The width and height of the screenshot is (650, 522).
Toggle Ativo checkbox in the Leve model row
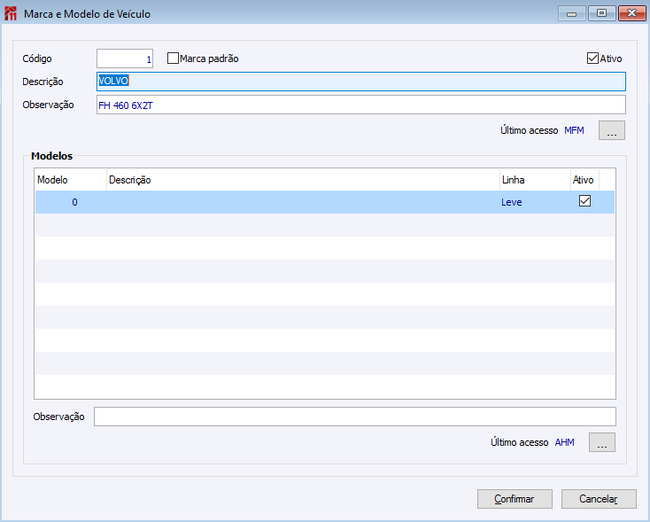click(585, 201)
